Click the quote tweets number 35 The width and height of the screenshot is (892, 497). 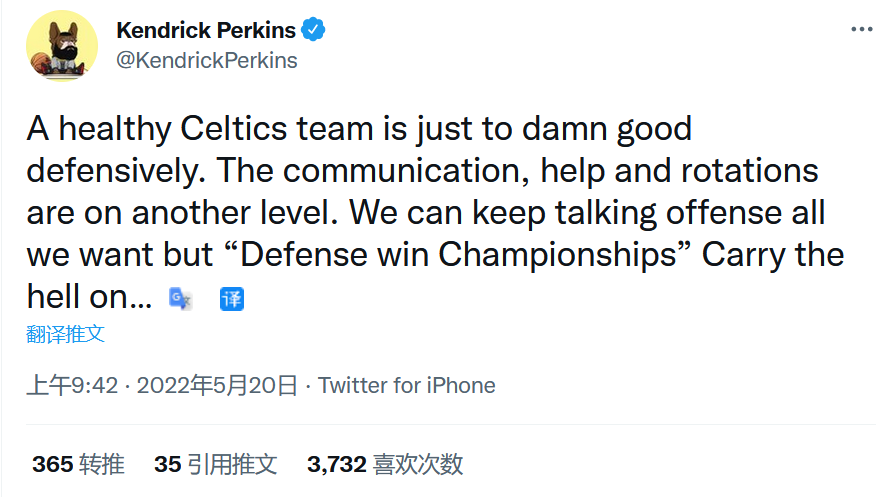coord(167,464)
